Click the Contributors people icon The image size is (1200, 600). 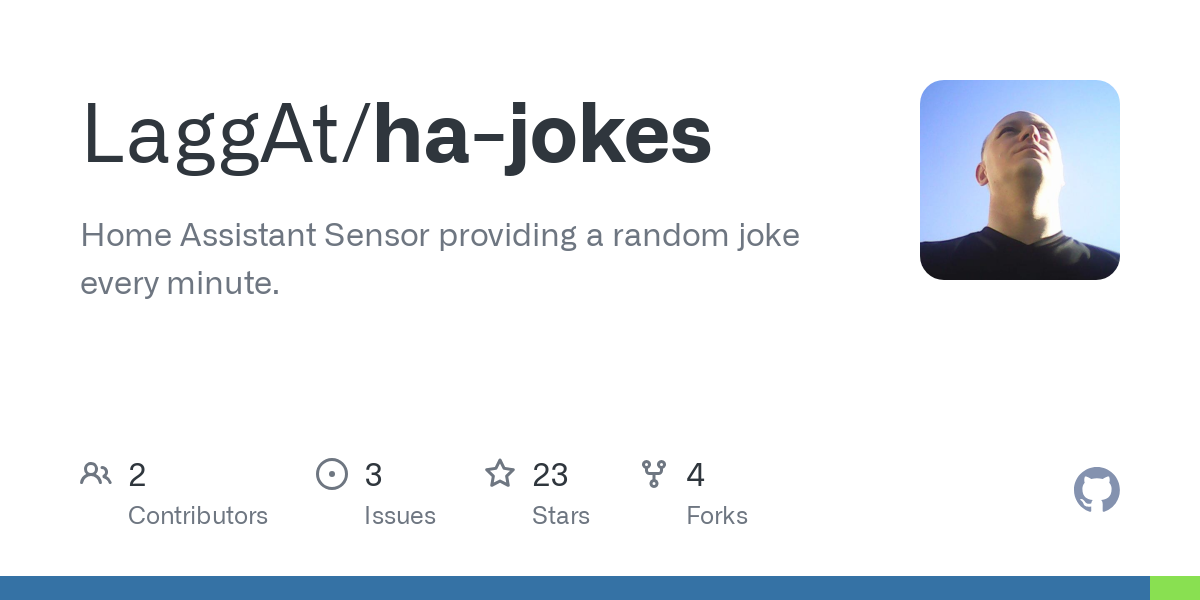(x=96, y=474)
